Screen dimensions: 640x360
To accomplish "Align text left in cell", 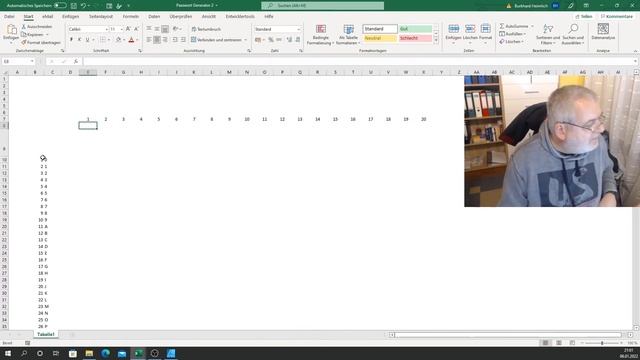I will pos(149,40).
